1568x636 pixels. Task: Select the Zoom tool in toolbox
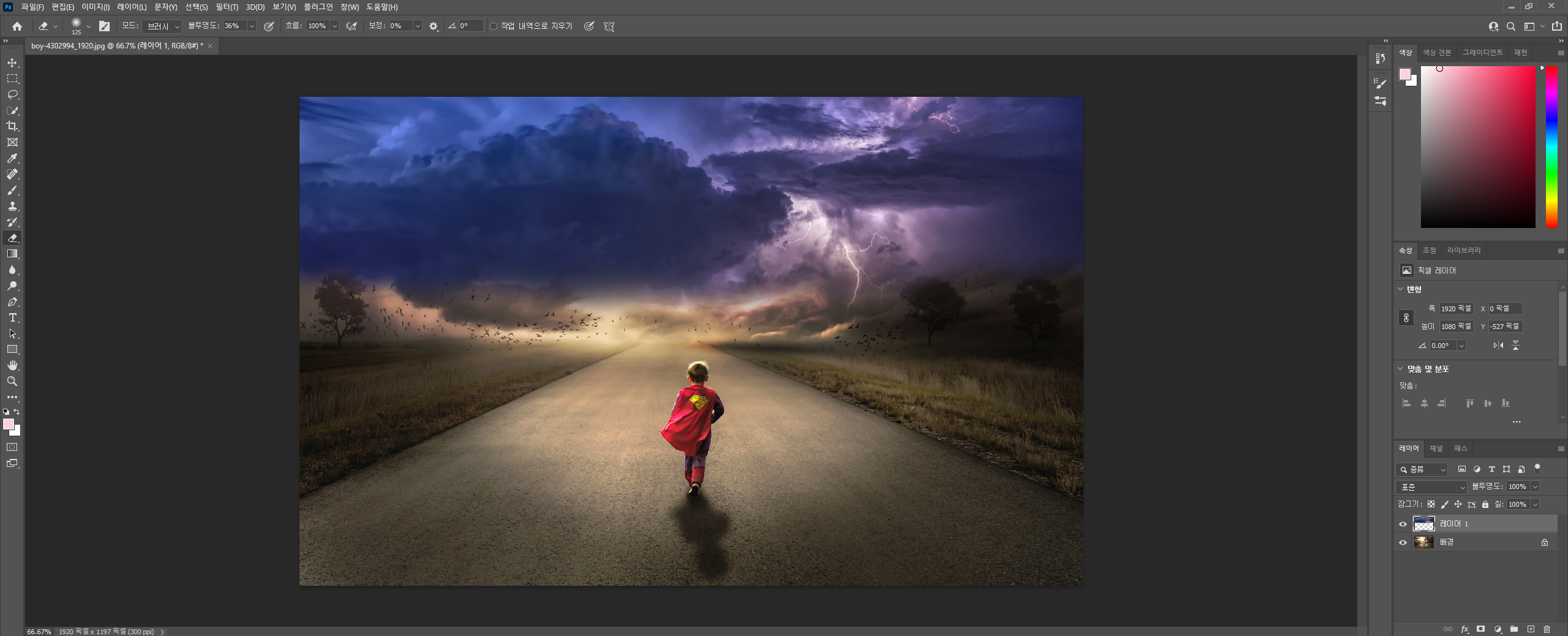(12, 381)
